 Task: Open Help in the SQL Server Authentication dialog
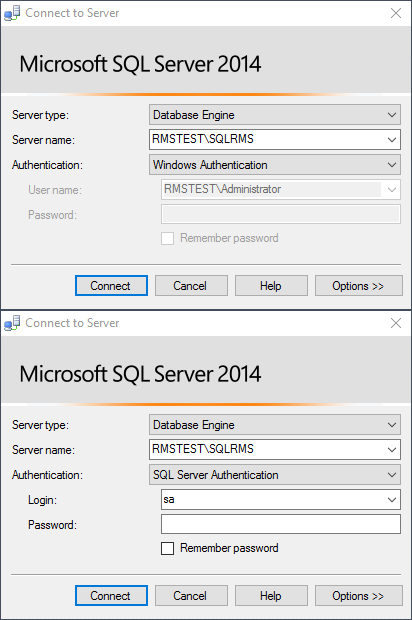(271, 595)
